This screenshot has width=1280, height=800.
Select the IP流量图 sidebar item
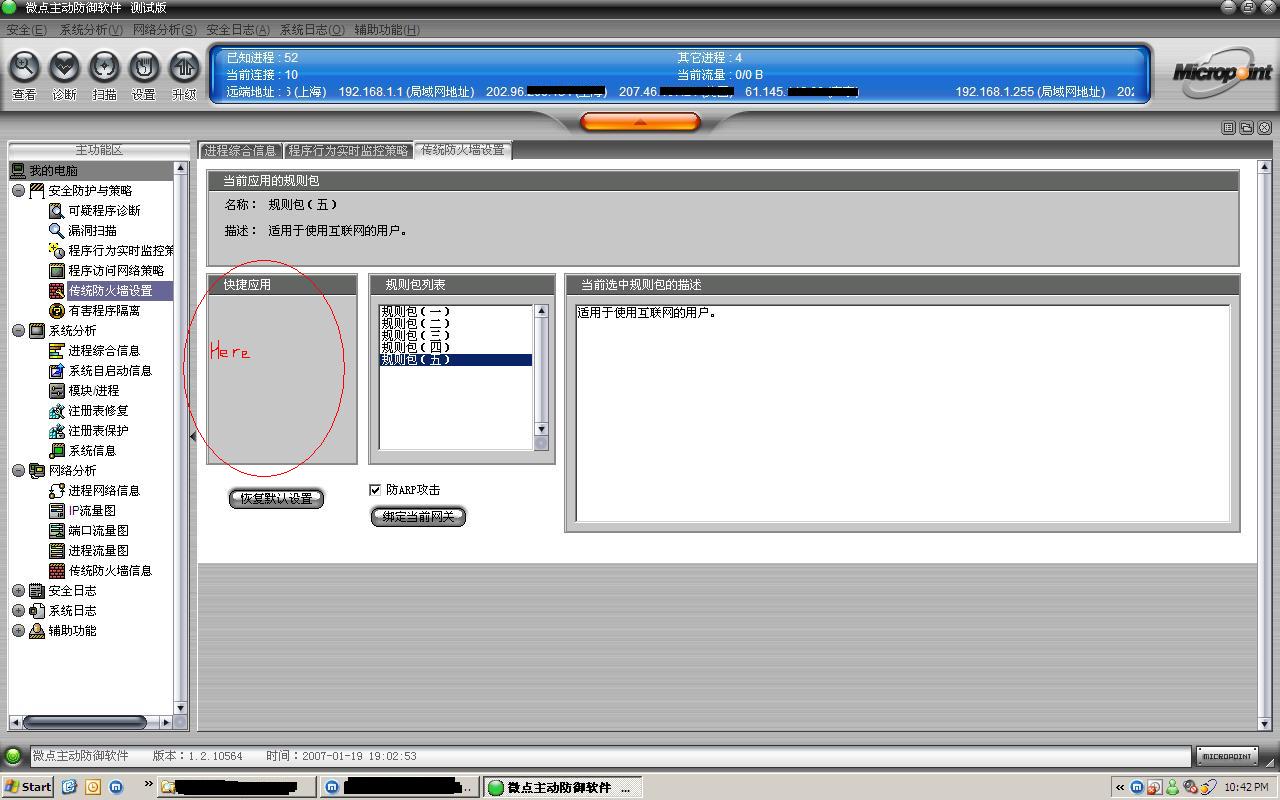pos(91,511)
